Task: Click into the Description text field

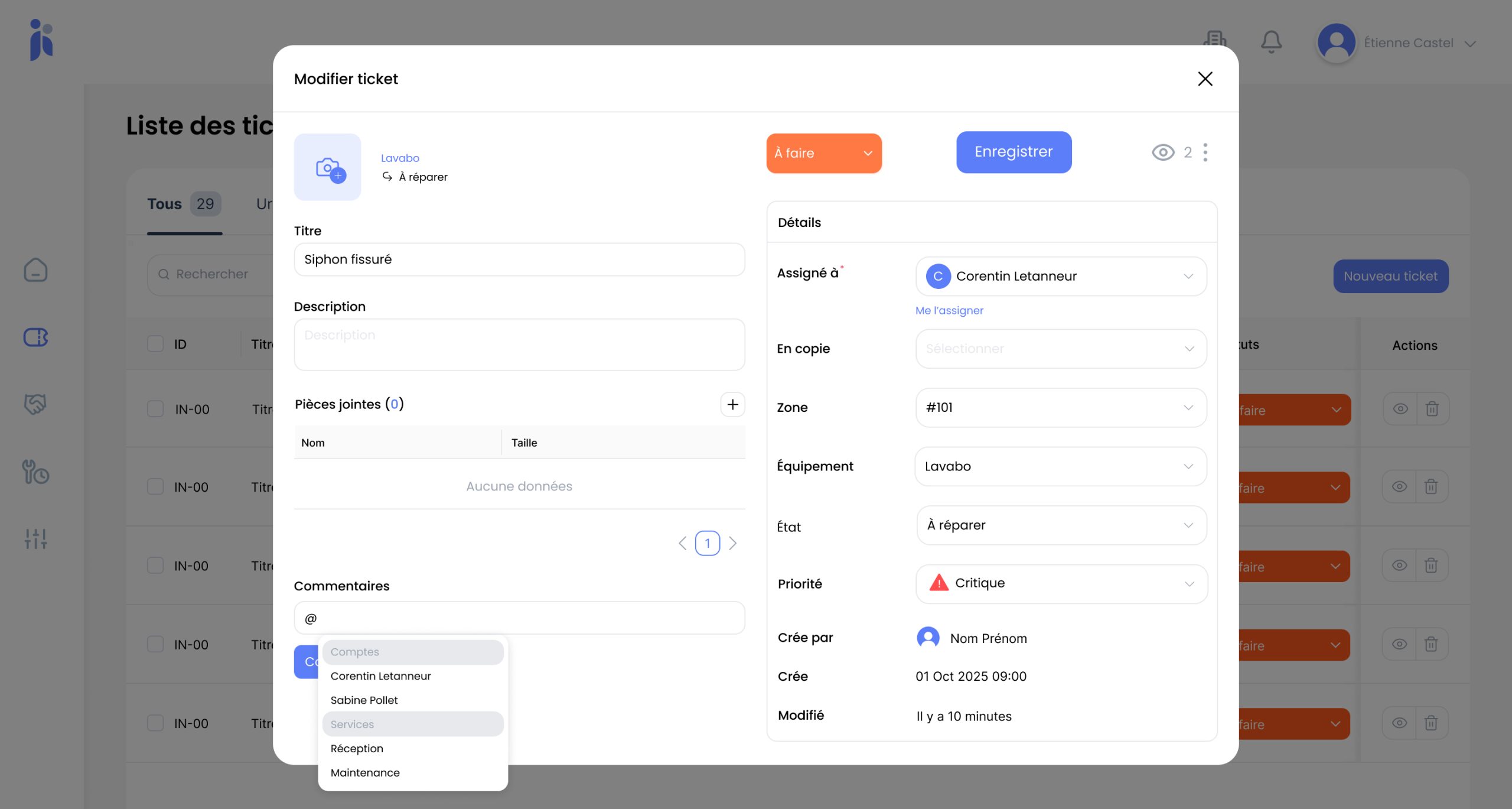Action: click(519, 345)
